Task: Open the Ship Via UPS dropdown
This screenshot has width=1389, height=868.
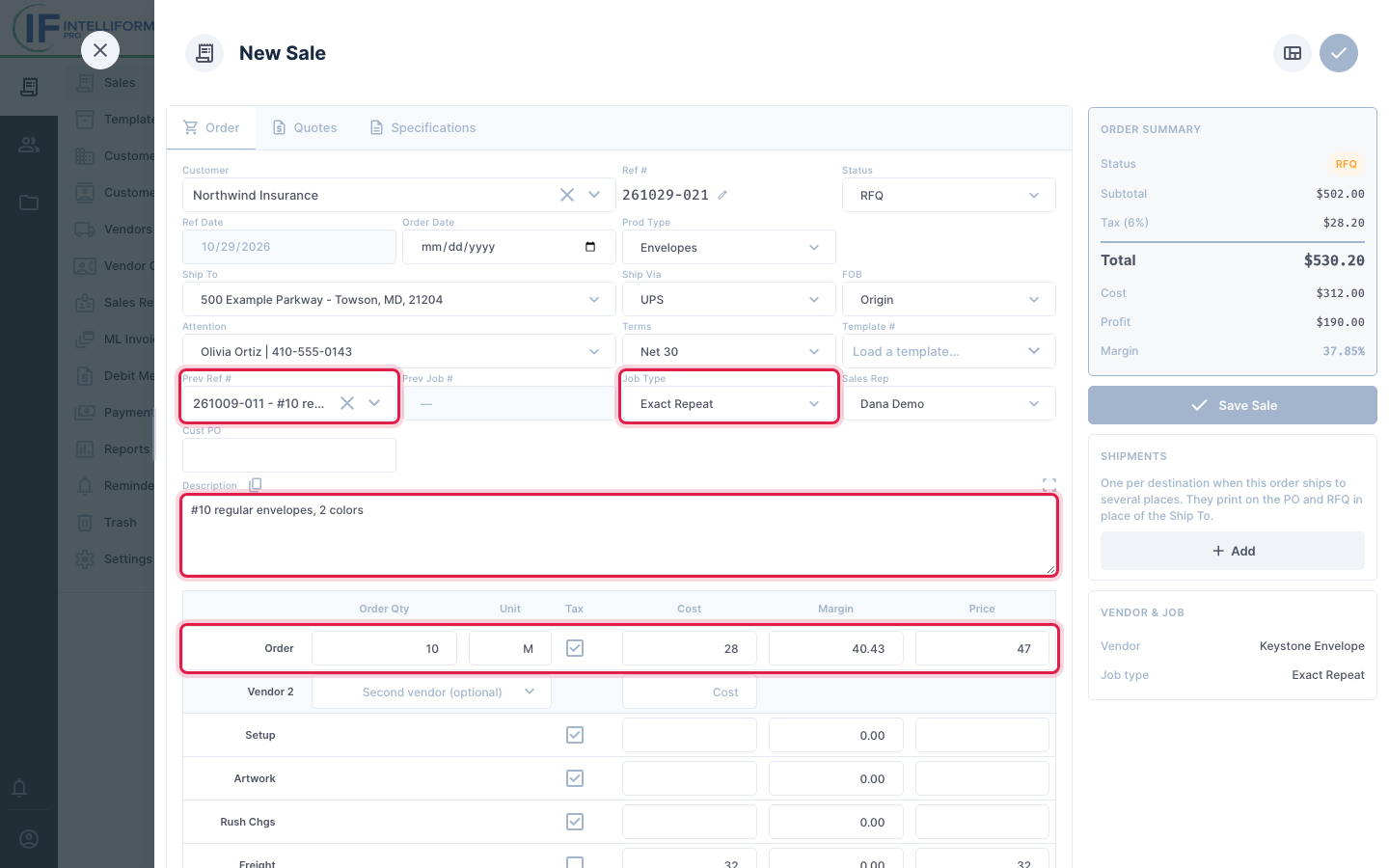Action: 729,300
